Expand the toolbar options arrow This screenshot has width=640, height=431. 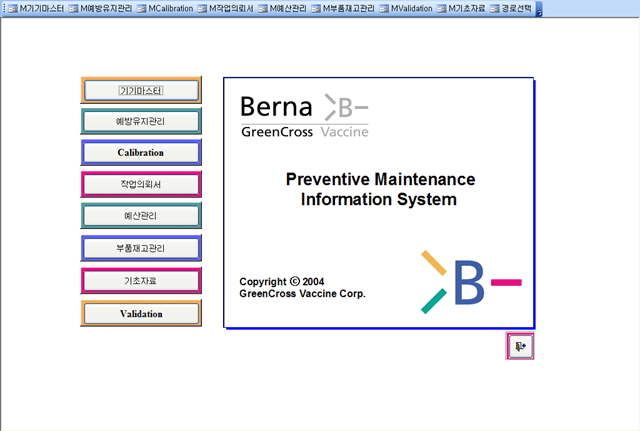tap(539, 9)
